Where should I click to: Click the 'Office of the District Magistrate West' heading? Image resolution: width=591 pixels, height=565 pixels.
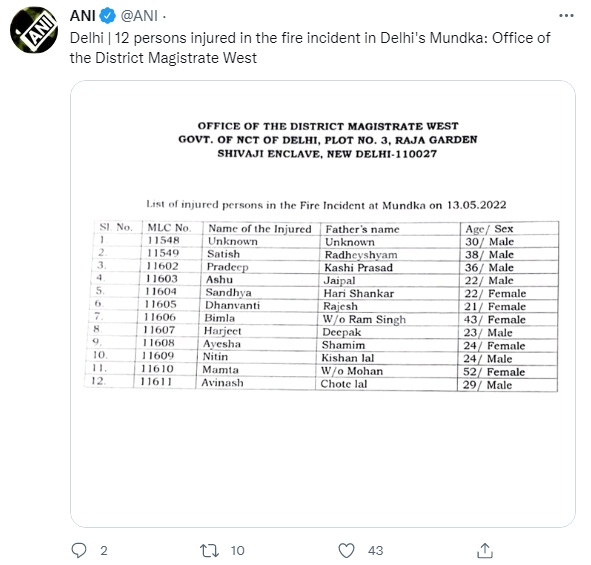(x=328, y=126)
